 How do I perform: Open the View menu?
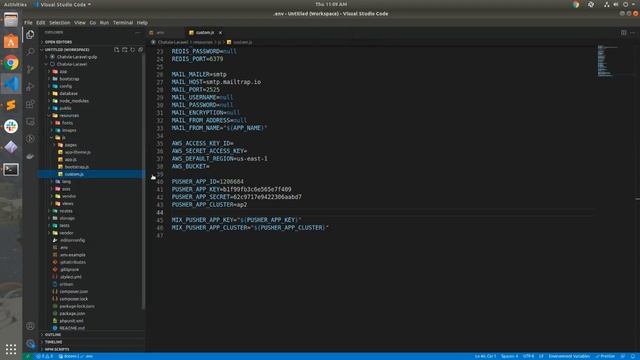(80, 23)
